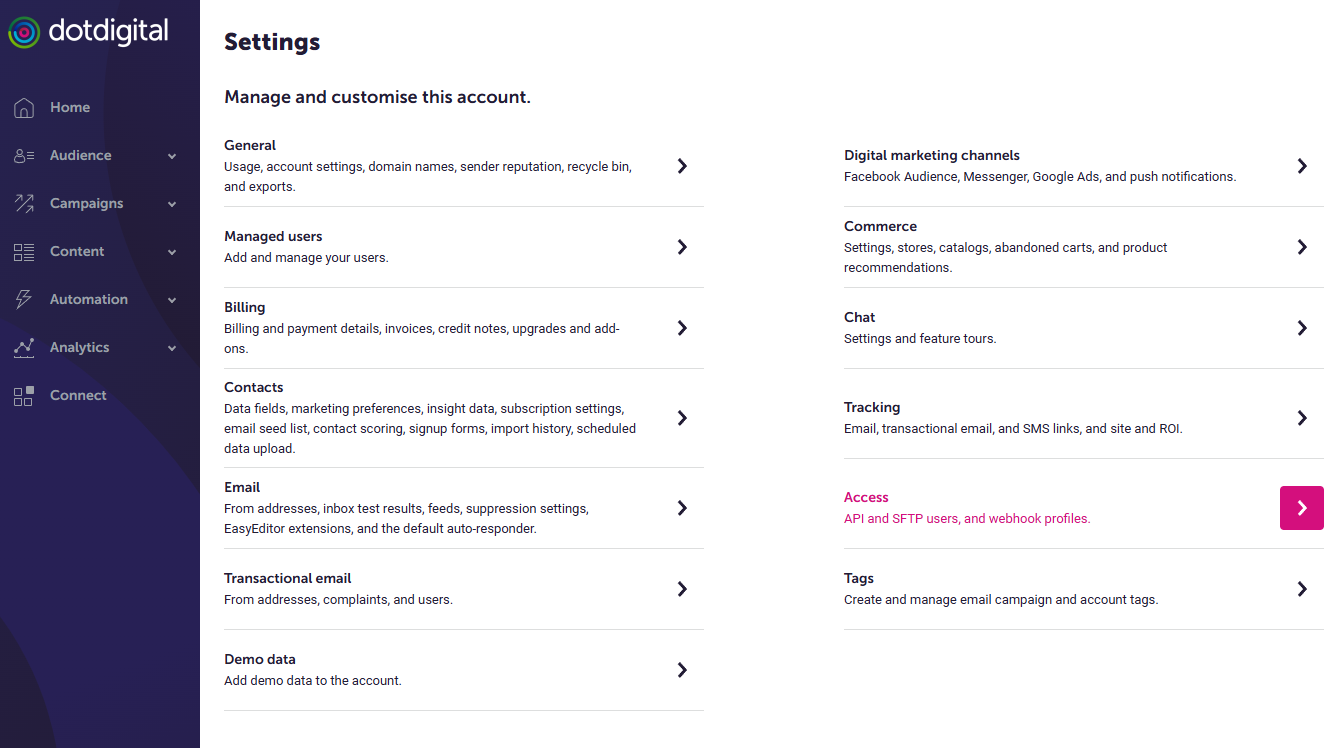
Task: Click the Audience people icon
Action: pyautogui.click(x=24, y=156)
